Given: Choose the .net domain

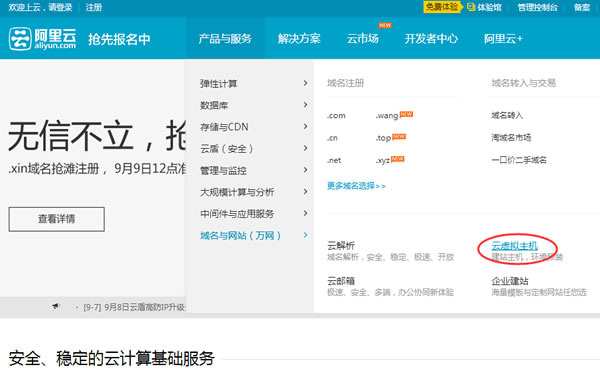Looking at the screenshot, I should coord(334,160).
